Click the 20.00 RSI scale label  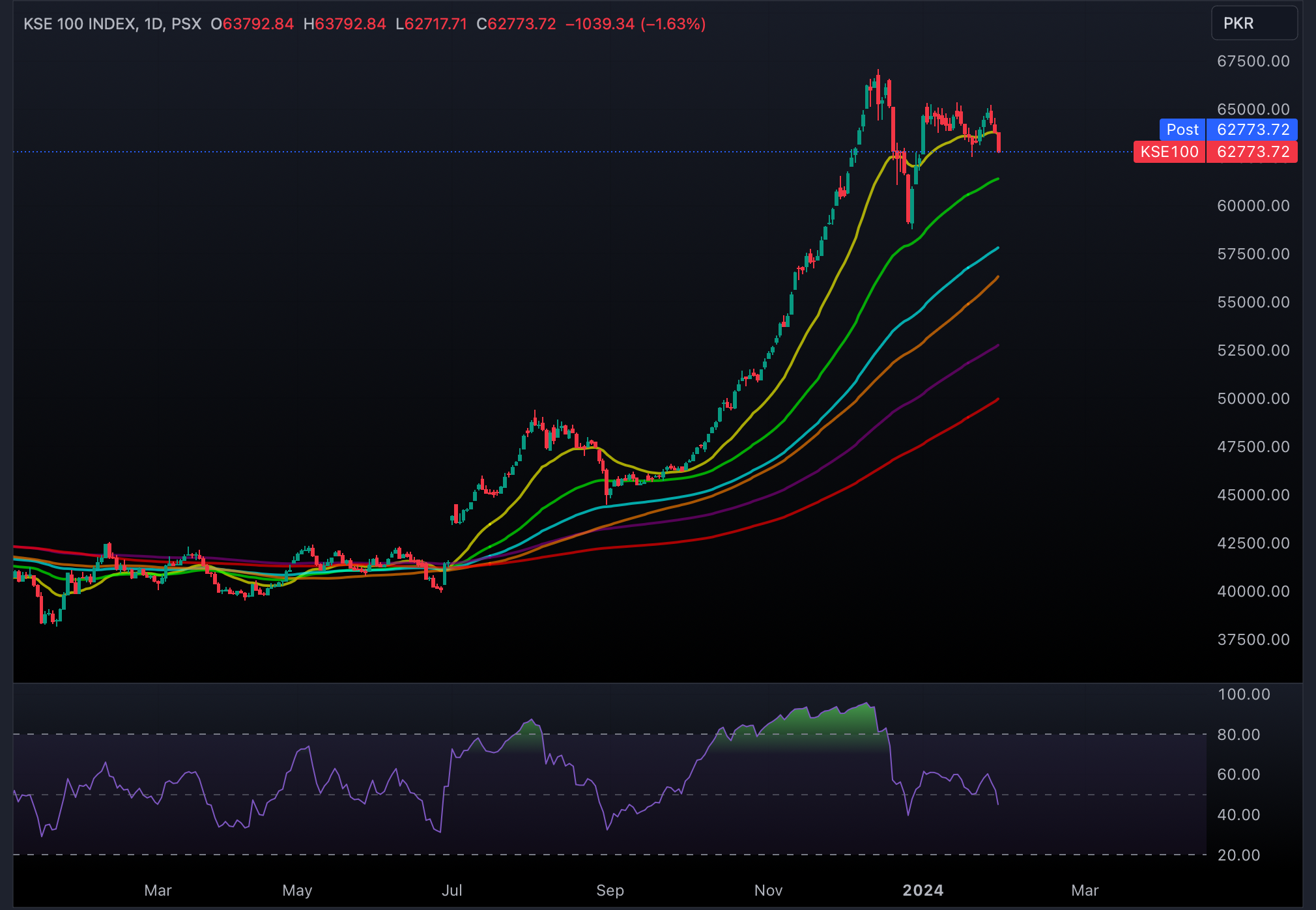click(1238, 855)
